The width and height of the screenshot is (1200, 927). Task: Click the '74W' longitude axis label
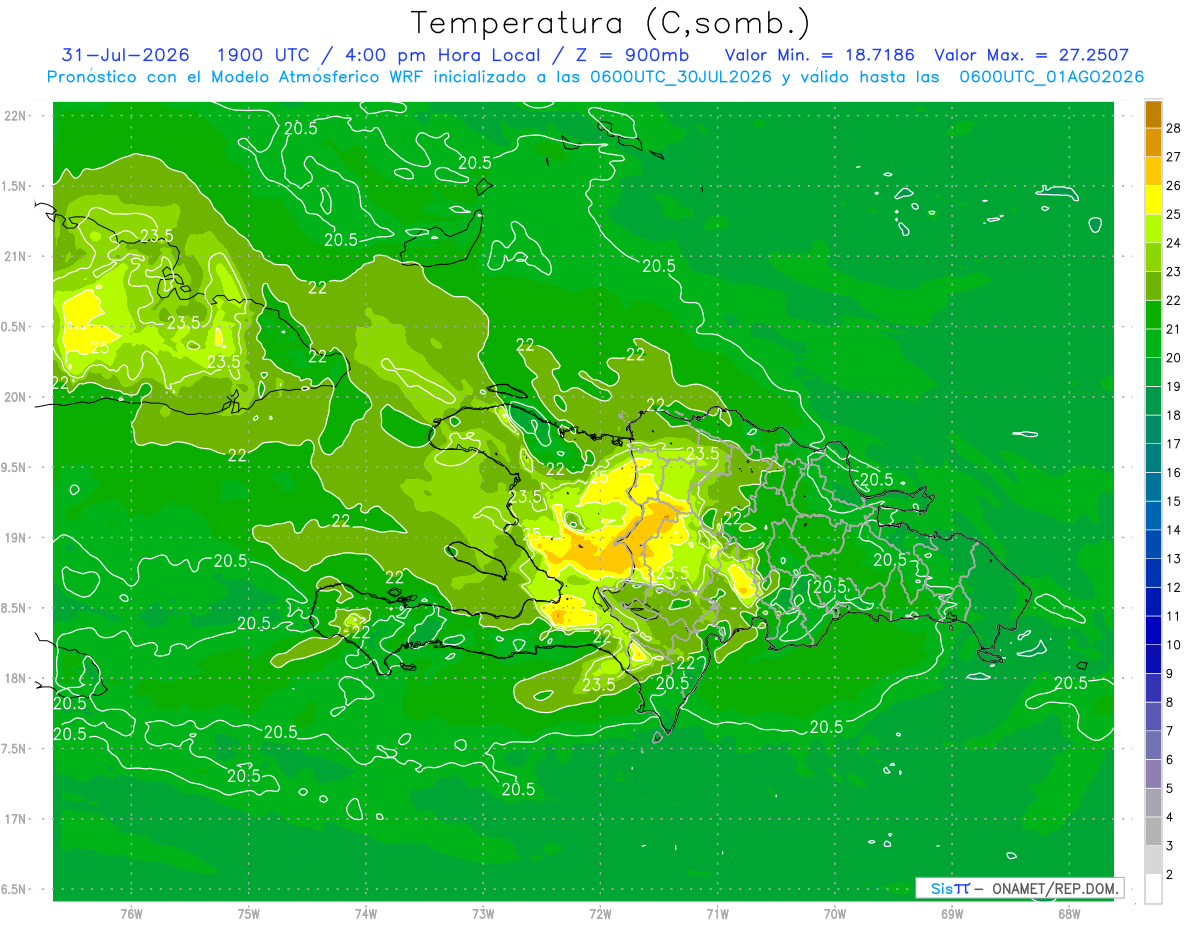366,913
